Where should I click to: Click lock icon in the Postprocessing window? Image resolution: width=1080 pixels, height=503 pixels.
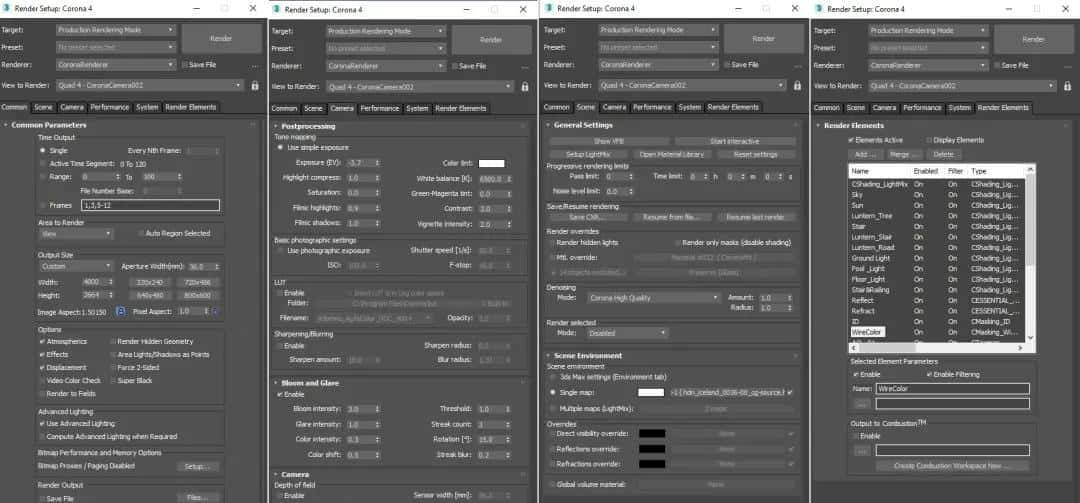click(x=525, y=87)
